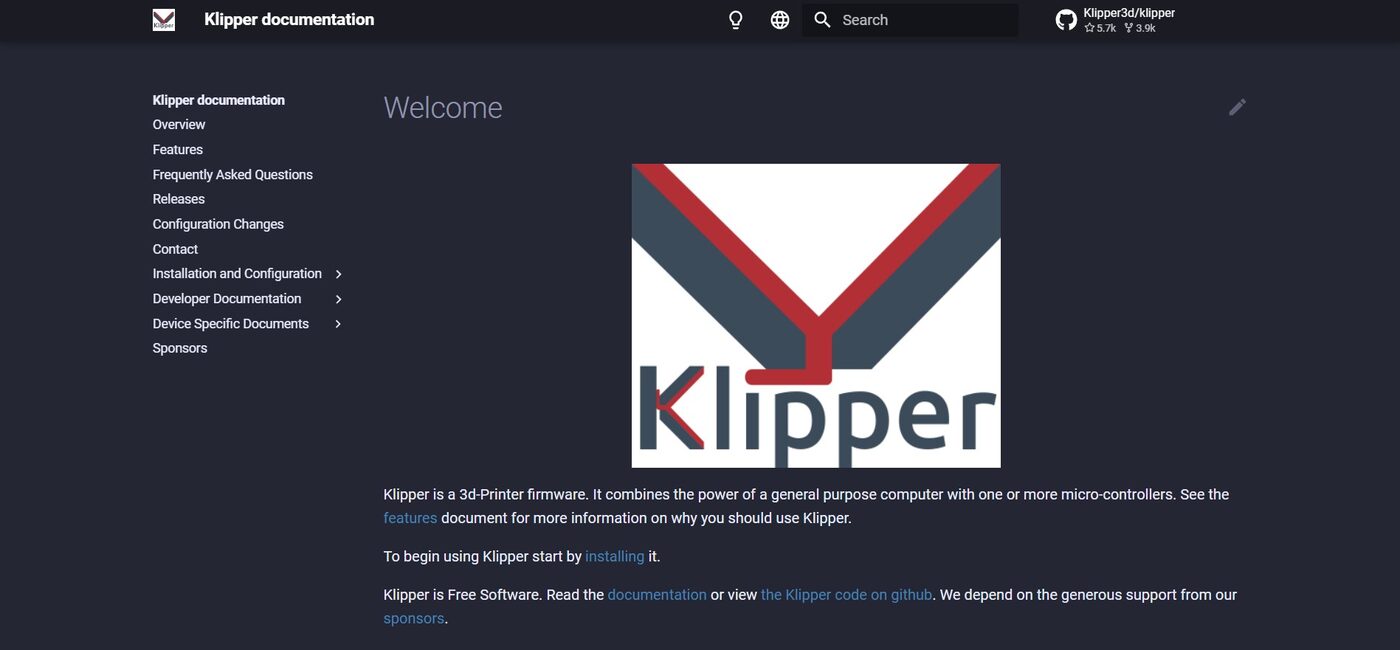Click the 'features' link in paragraph

click(x=410, y=518)
